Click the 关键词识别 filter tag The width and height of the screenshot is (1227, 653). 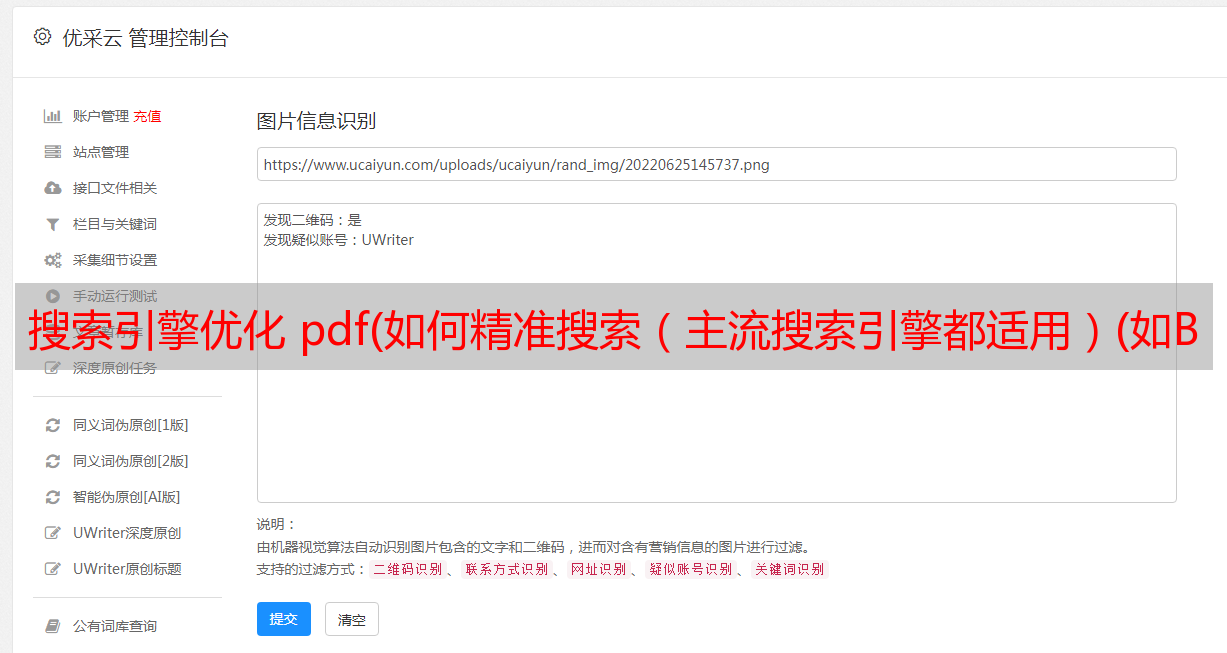tap(790, 569)
